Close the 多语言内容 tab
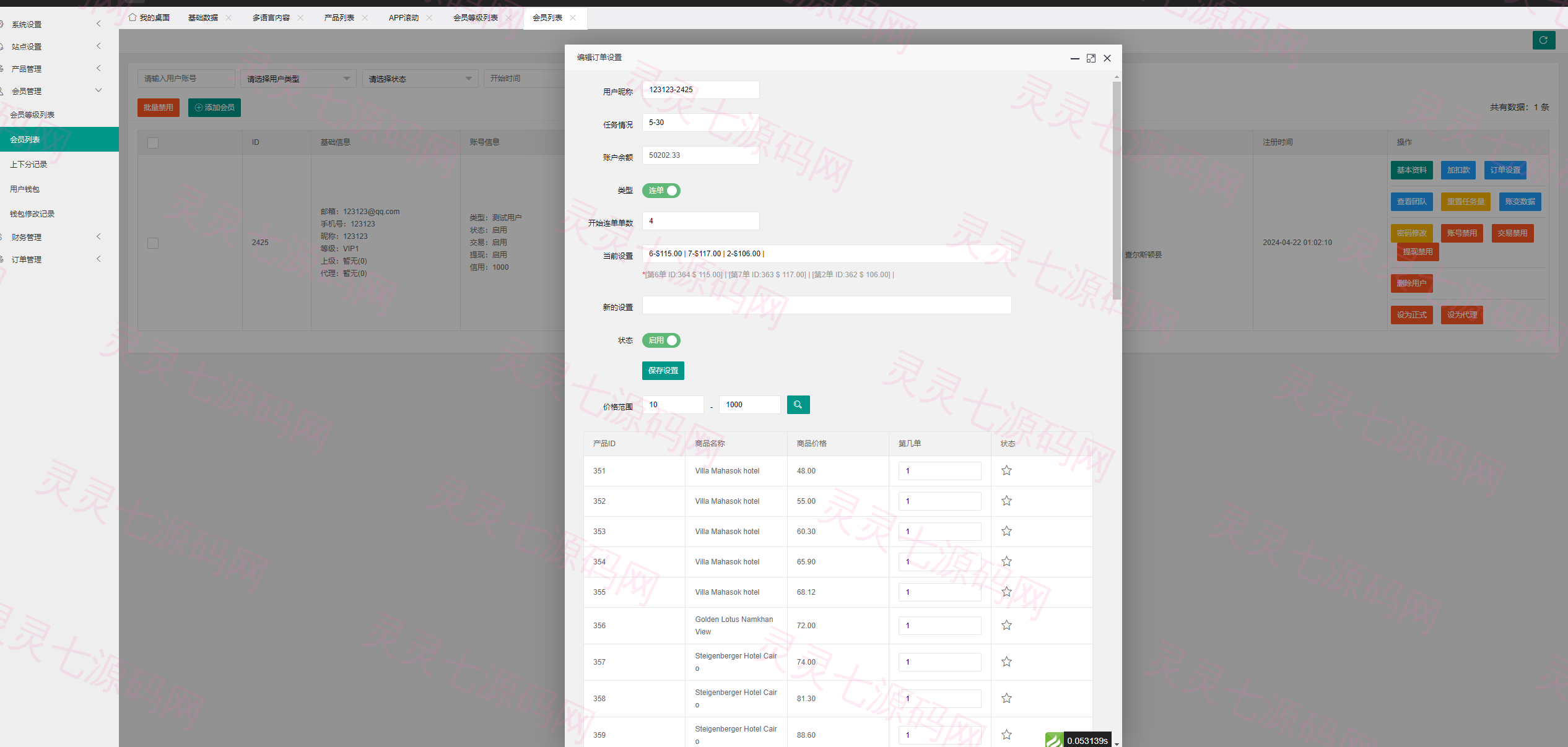Image resolution: width=1568 pixels, height=747 pixels. click(300, 18)
